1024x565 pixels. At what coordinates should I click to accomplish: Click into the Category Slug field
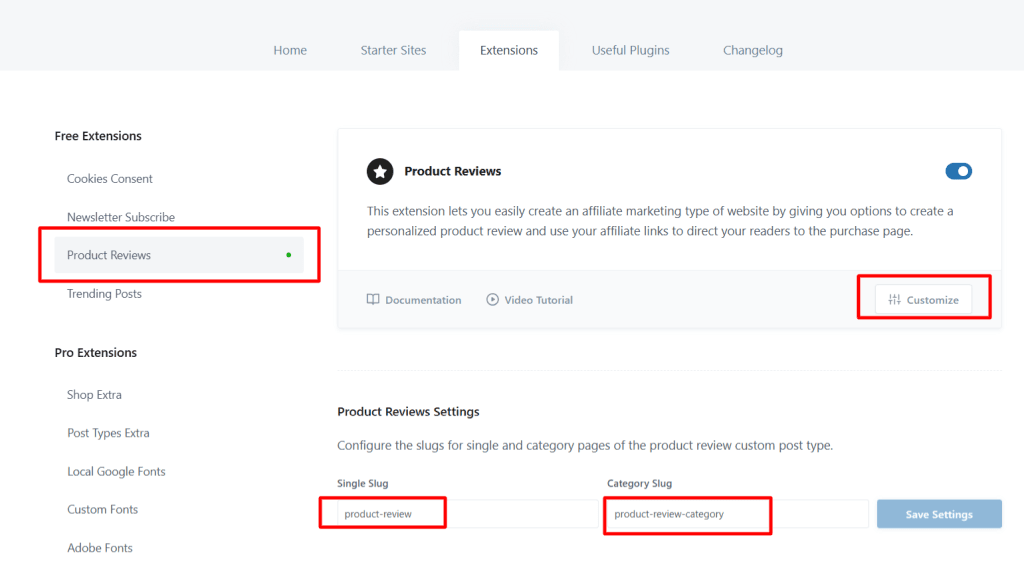pyautogui.click(x=737, y=514)
